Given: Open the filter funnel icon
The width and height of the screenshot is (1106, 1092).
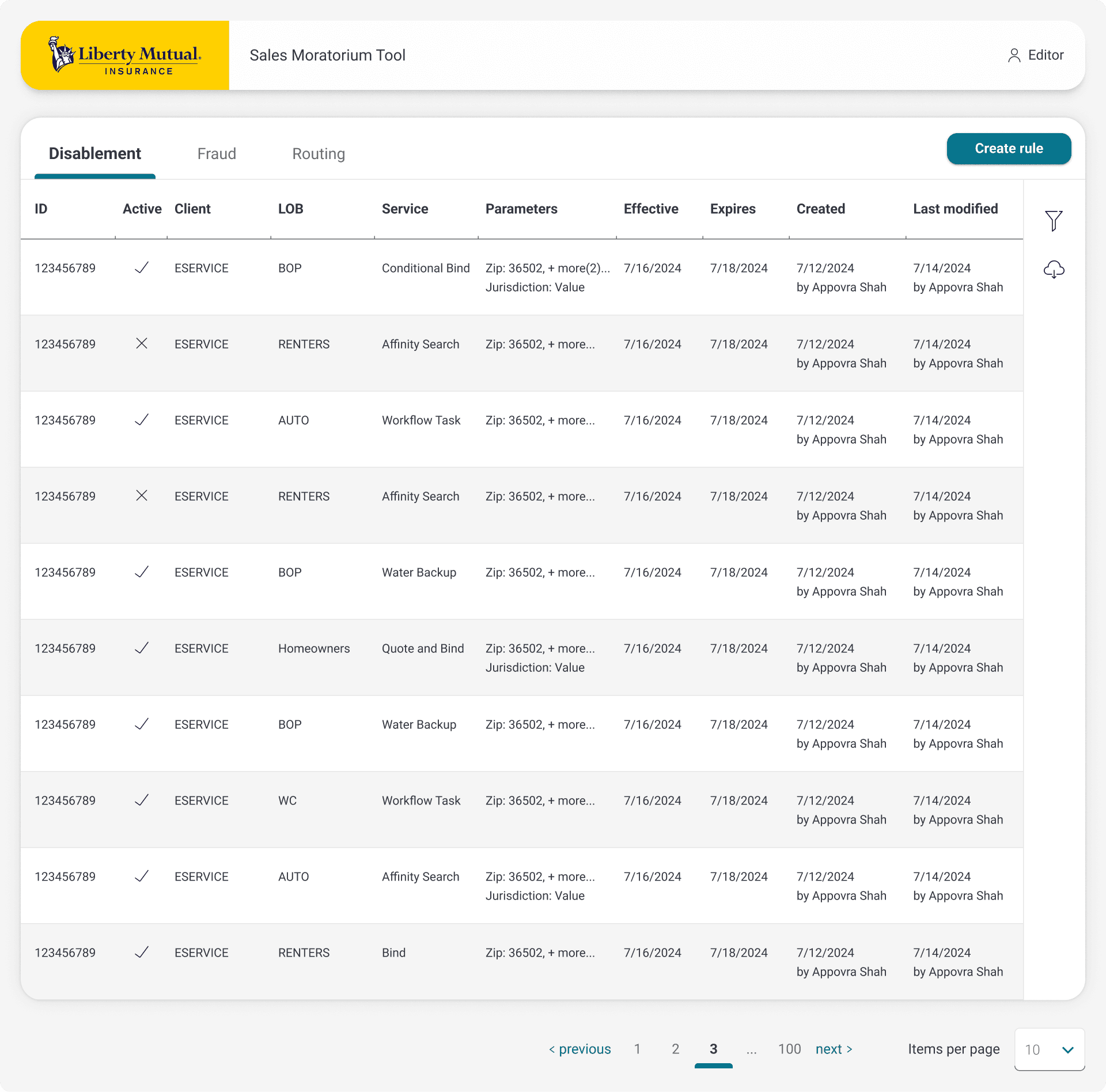Looking at the screenshot, I should pos(1054,221).
